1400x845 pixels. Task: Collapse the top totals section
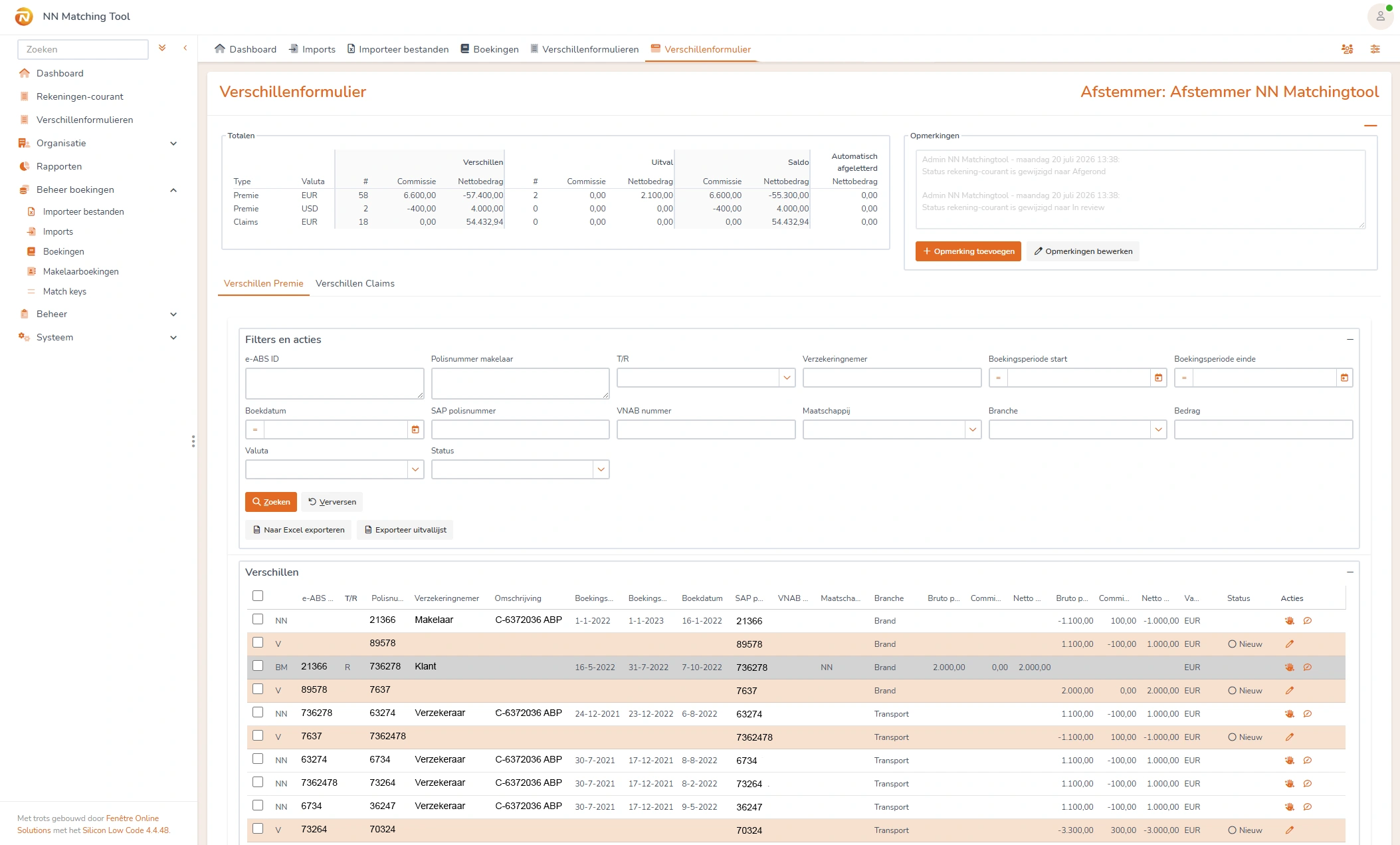click(1370, 125)
